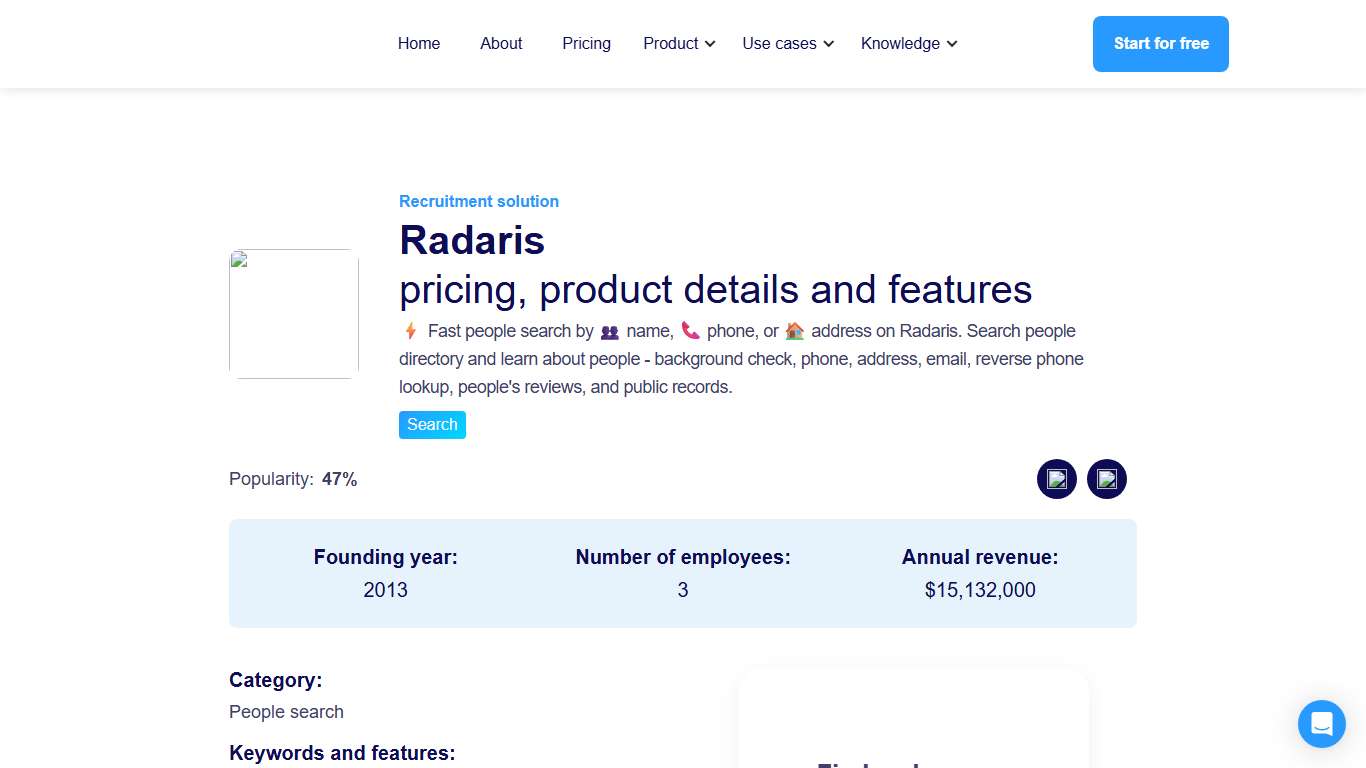The height and width of the screenshot is (768, 1366).
Task: Open the Knowledge dropdown menu
Action: coord(908,44)
